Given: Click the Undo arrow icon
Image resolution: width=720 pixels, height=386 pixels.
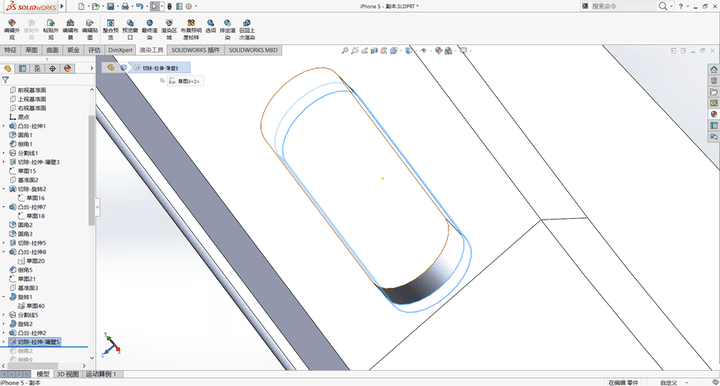Looking at the screenshot, I should 140,6.
